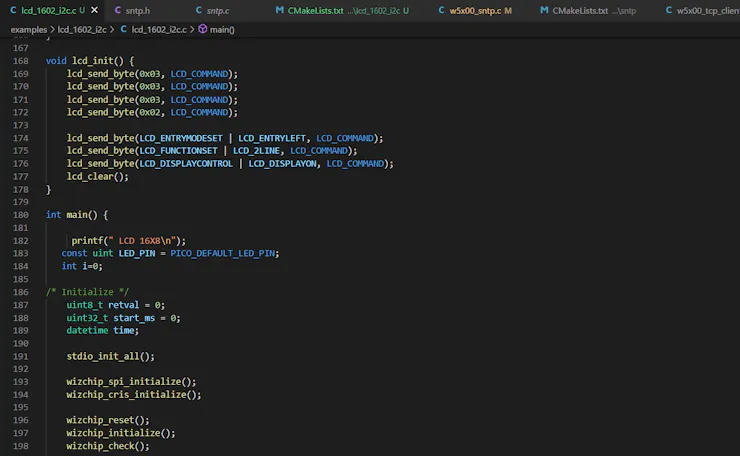The height and width of the screenshot is (456, 740).
Task: Click the C icon on w5x00_sntp.c tab
Action: (x=441, y=10)
